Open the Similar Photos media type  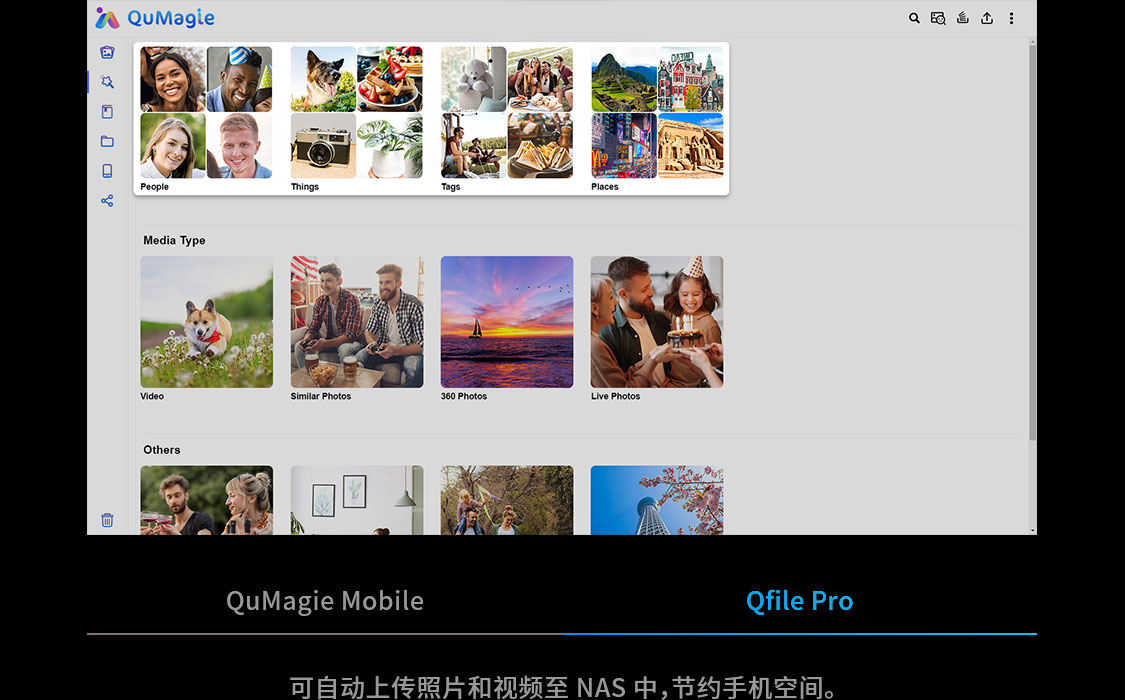pyautogui.click(x=357, y=328)
